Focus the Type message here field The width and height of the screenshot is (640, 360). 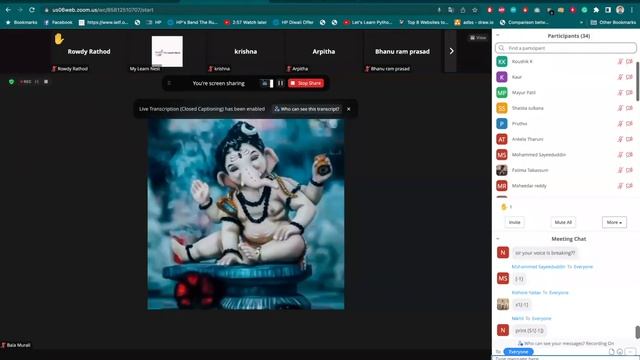click(565, 358)
